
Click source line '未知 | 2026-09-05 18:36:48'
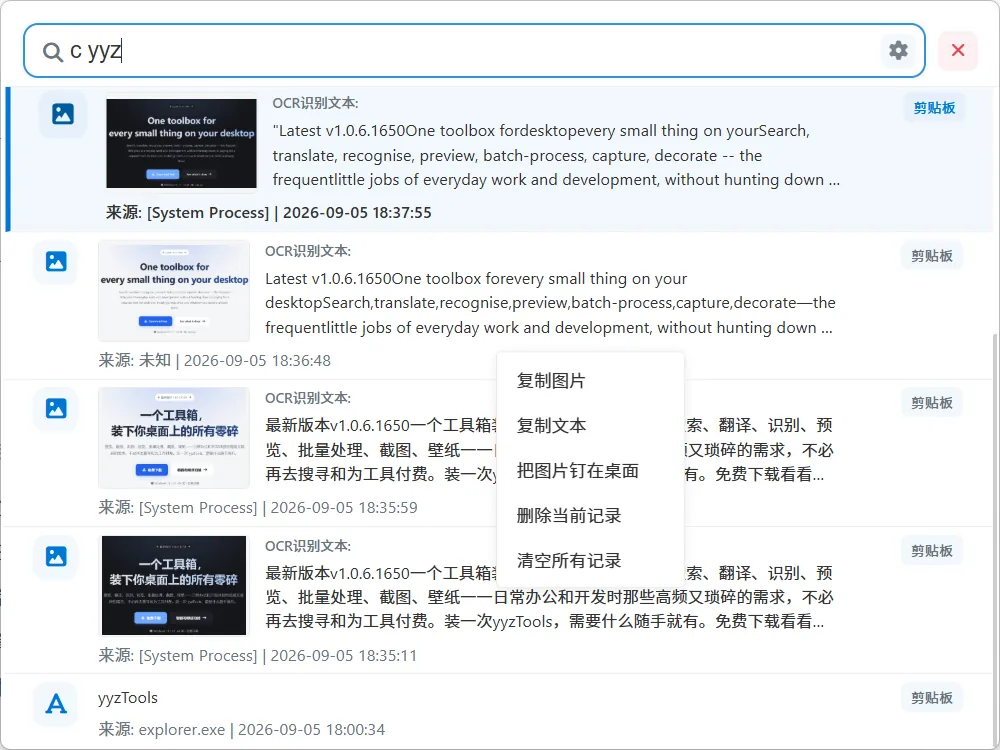[x=214, y=360]
